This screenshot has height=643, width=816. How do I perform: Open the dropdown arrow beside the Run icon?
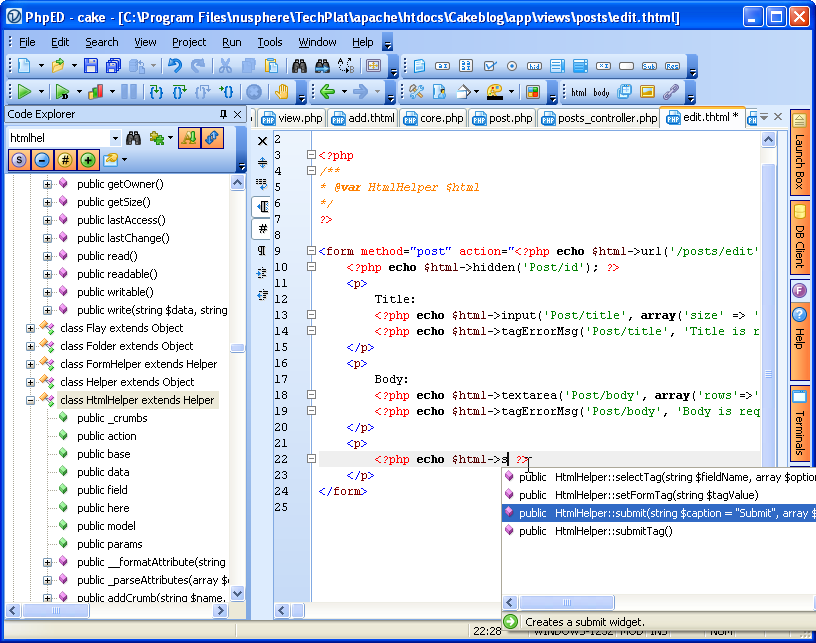click(x=41, y=92)
